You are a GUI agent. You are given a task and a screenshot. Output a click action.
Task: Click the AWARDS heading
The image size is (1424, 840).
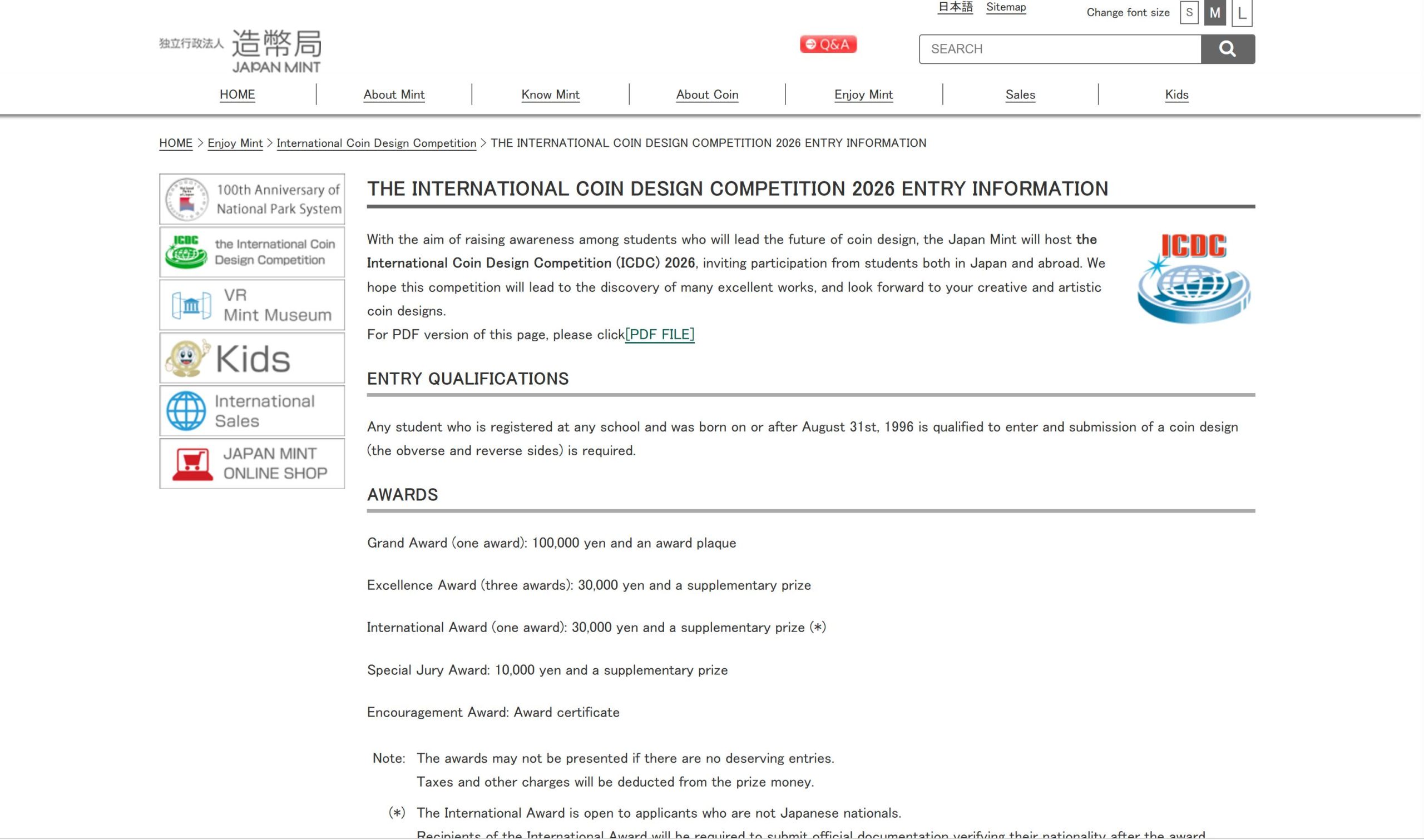point(403,495)
